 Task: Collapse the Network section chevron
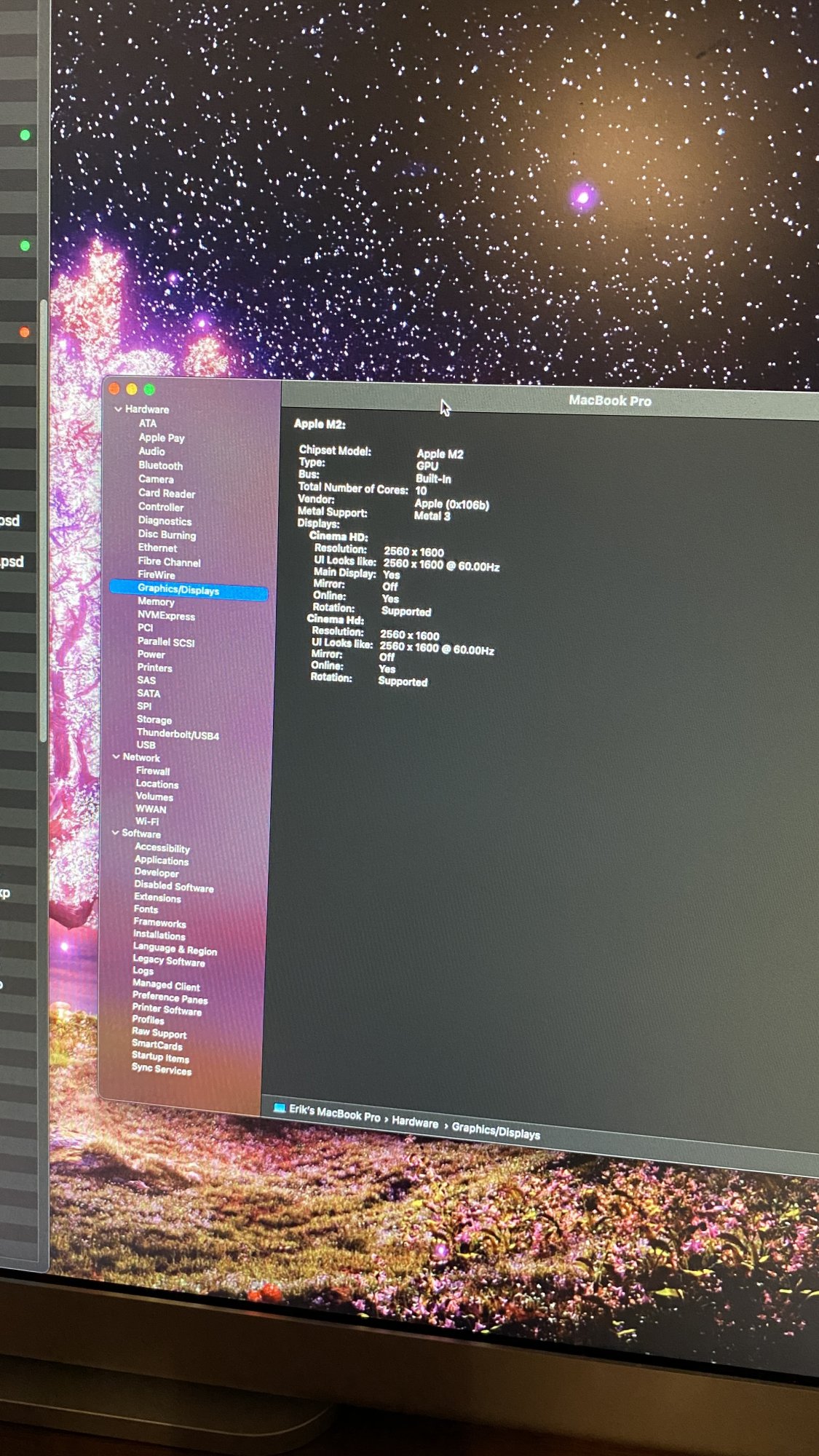[116, 757]
